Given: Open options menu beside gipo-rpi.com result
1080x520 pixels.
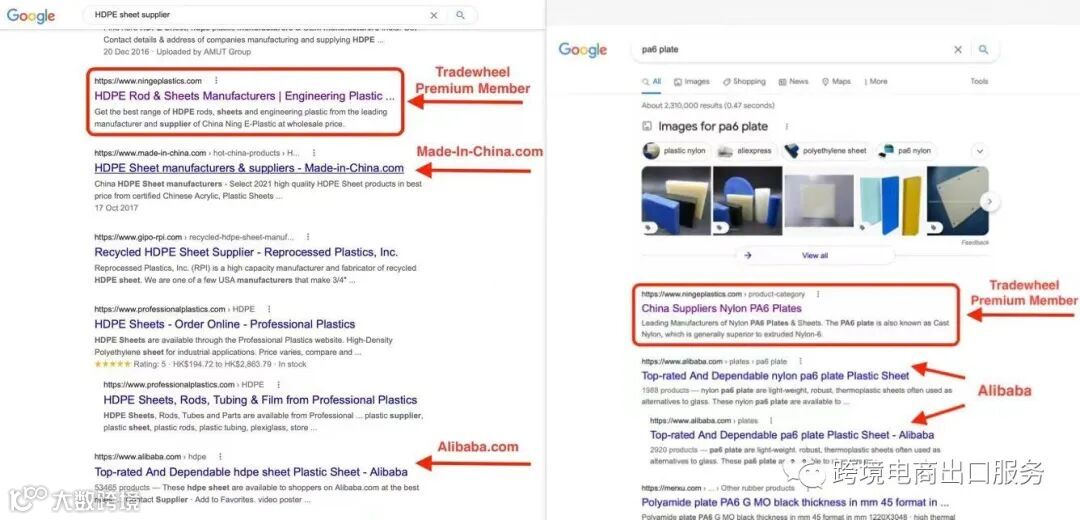Looking at the screenshot, I should coord(307,237).
